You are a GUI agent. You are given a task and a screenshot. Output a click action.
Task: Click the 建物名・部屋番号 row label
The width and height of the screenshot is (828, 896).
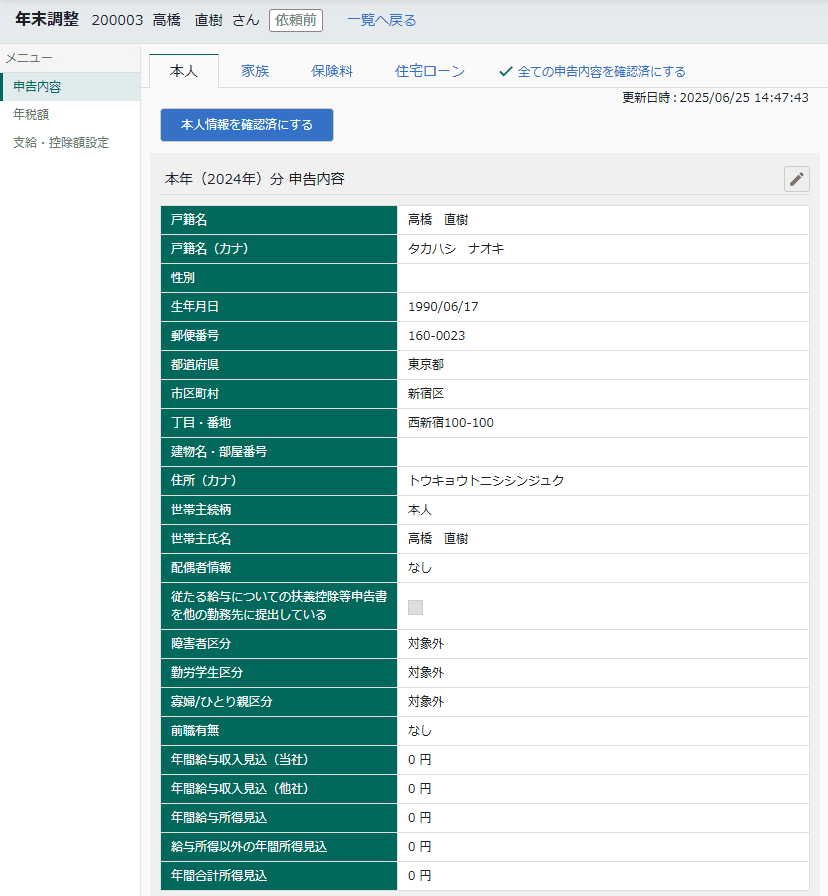[219, 451]
